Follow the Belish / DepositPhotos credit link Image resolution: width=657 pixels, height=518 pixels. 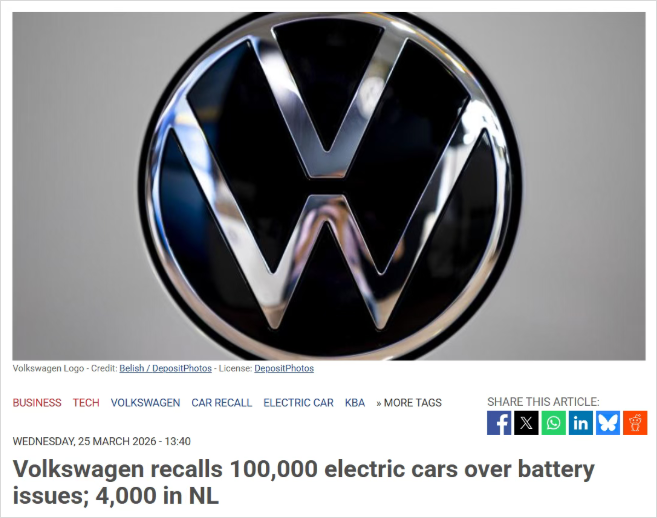[x=166, y=368]
